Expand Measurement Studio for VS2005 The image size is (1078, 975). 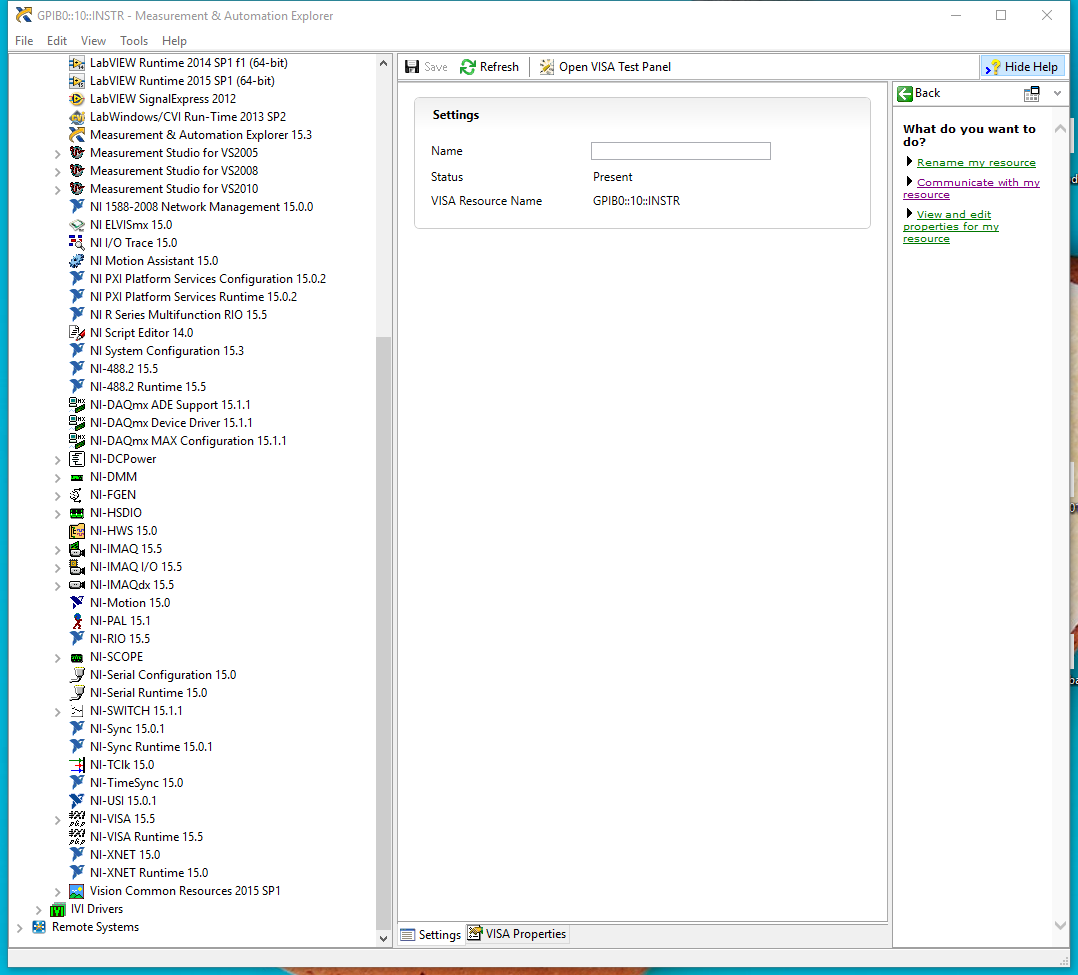pos(57,153)
